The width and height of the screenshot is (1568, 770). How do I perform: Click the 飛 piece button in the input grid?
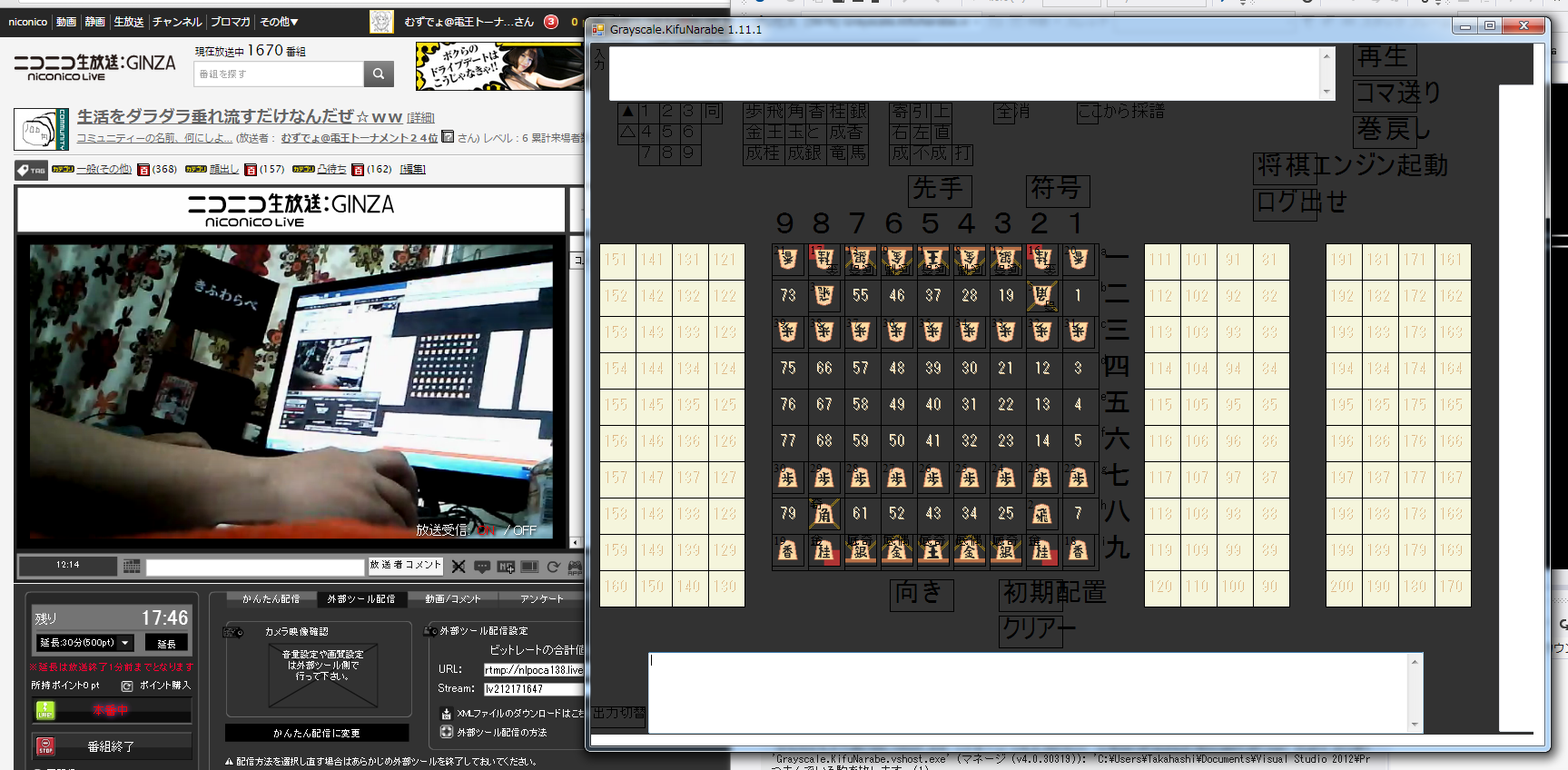click(775, 112)
